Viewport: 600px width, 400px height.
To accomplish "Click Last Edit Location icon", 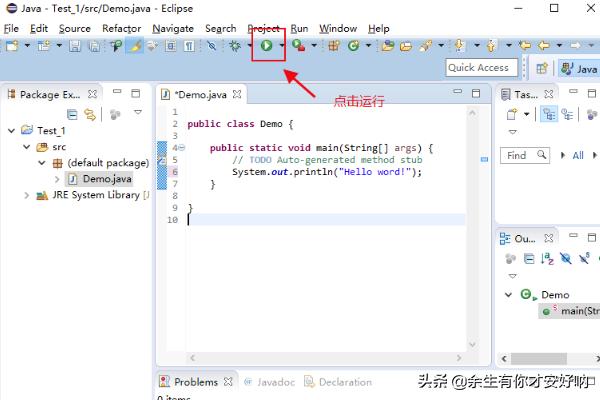I will pos(525,46).
